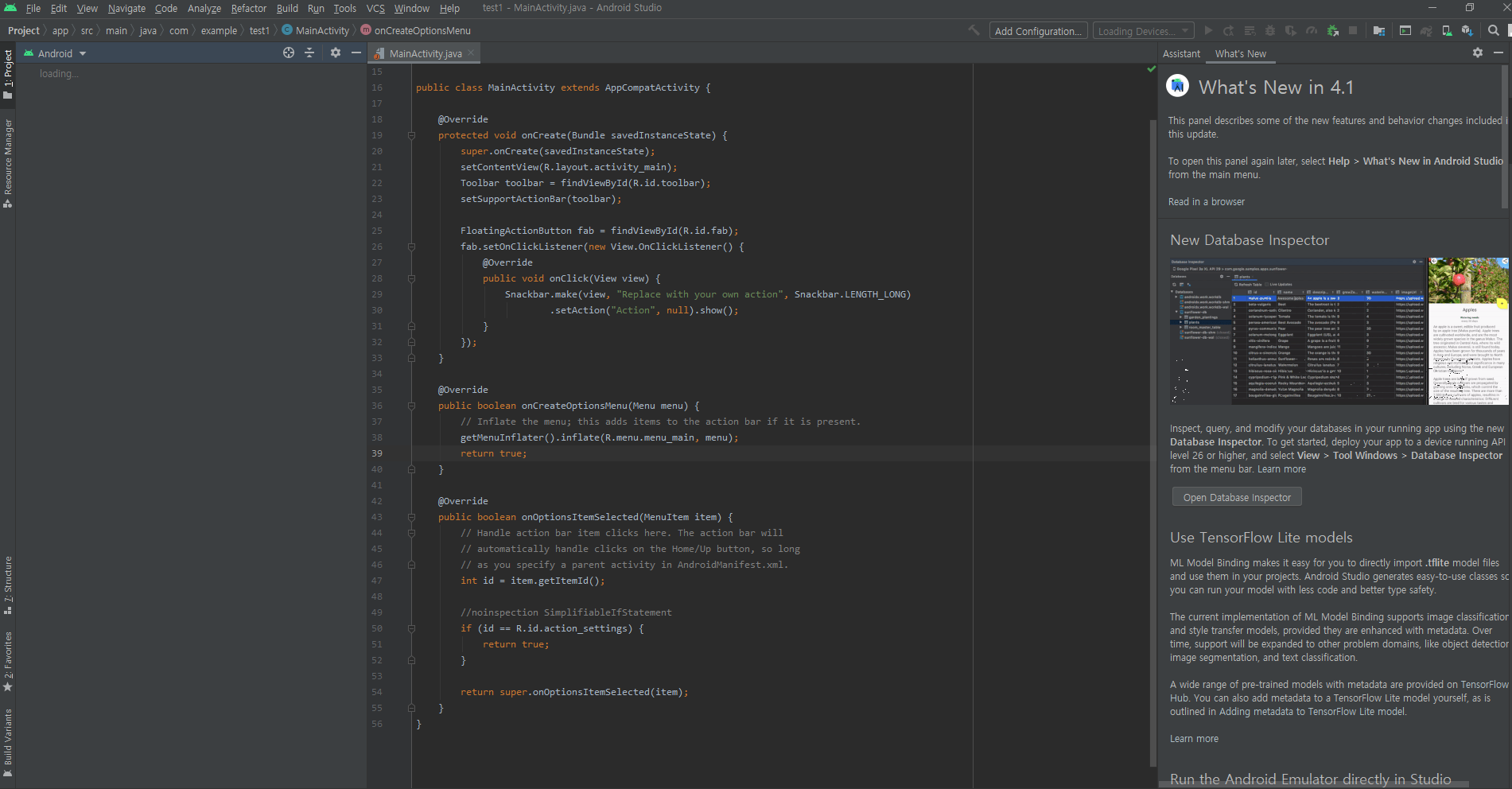
Task: Click the Profile app gauge icon
Action: point(1312,30)
